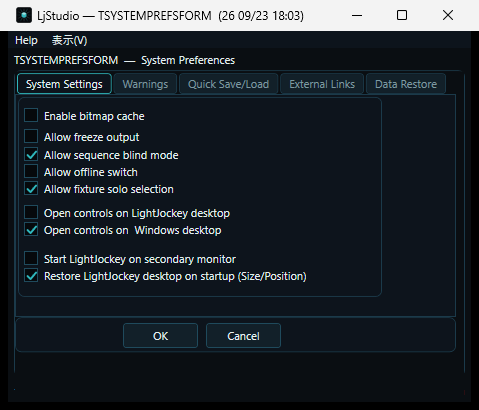Tick Allow freeze output checkbox

pyautogui.click(x=31, y=136)
